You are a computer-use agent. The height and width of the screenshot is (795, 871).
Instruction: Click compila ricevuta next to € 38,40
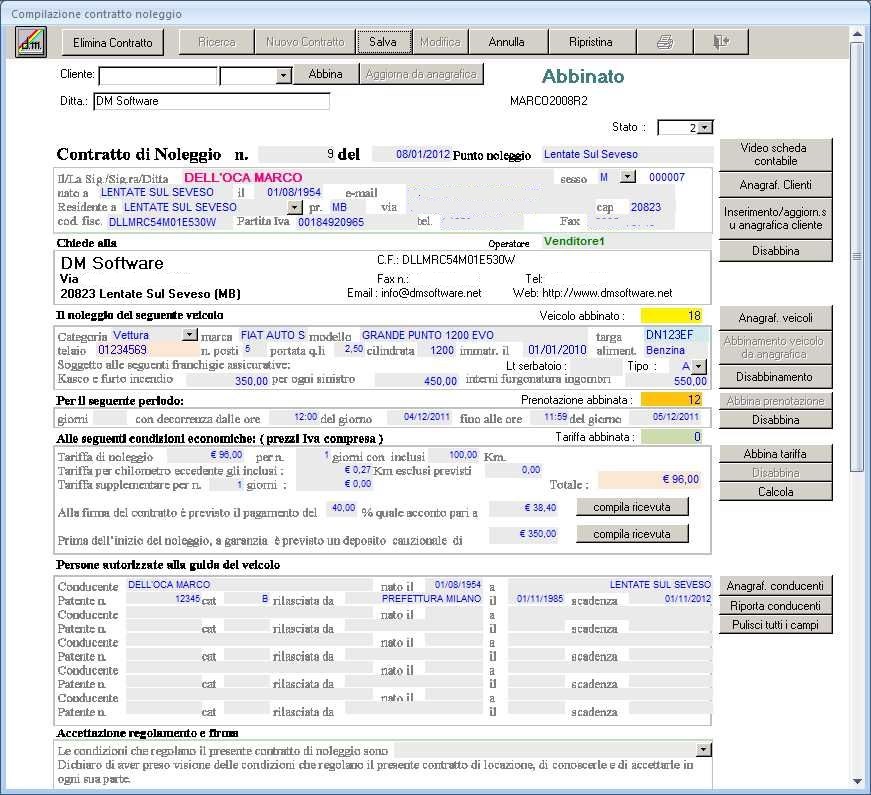632,507
